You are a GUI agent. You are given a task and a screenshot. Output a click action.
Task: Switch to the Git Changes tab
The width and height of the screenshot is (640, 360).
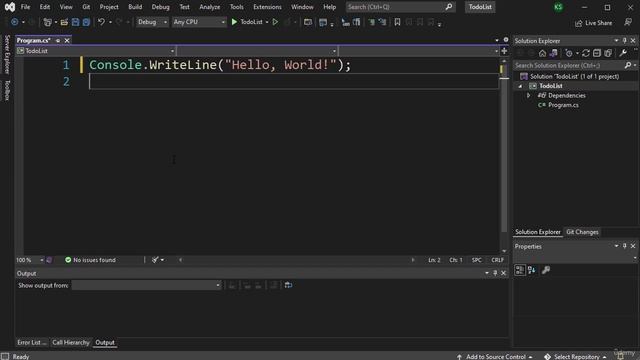582,232
